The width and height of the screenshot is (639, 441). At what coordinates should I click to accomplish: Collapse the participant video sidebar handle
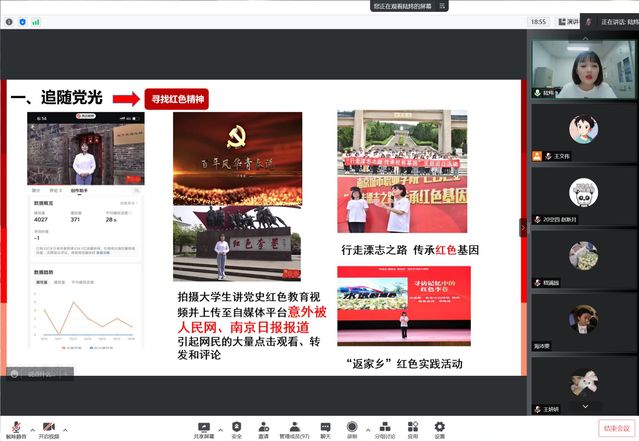[x=522, y=227]
